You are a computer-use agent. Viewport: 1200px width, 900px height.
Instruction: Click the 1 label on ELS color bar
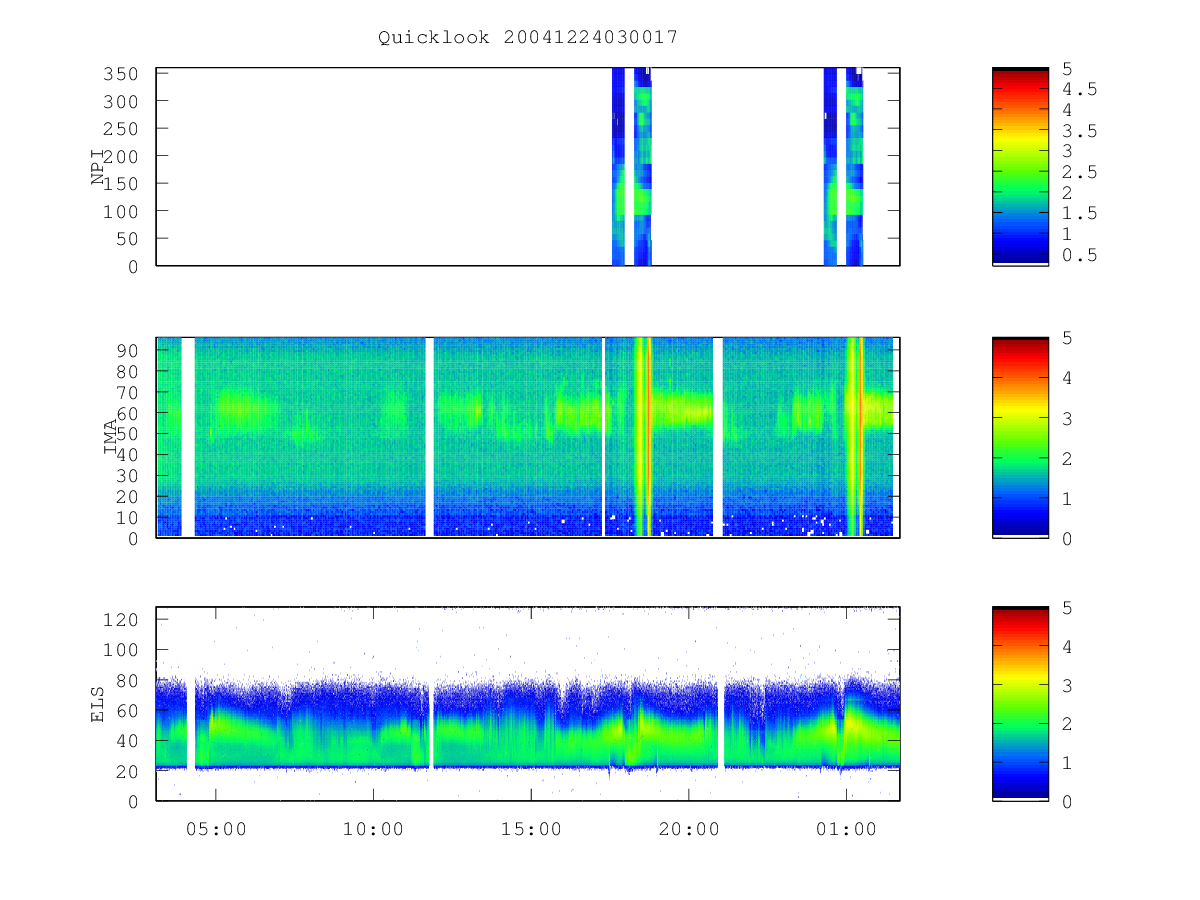[x=1067, y=762]
